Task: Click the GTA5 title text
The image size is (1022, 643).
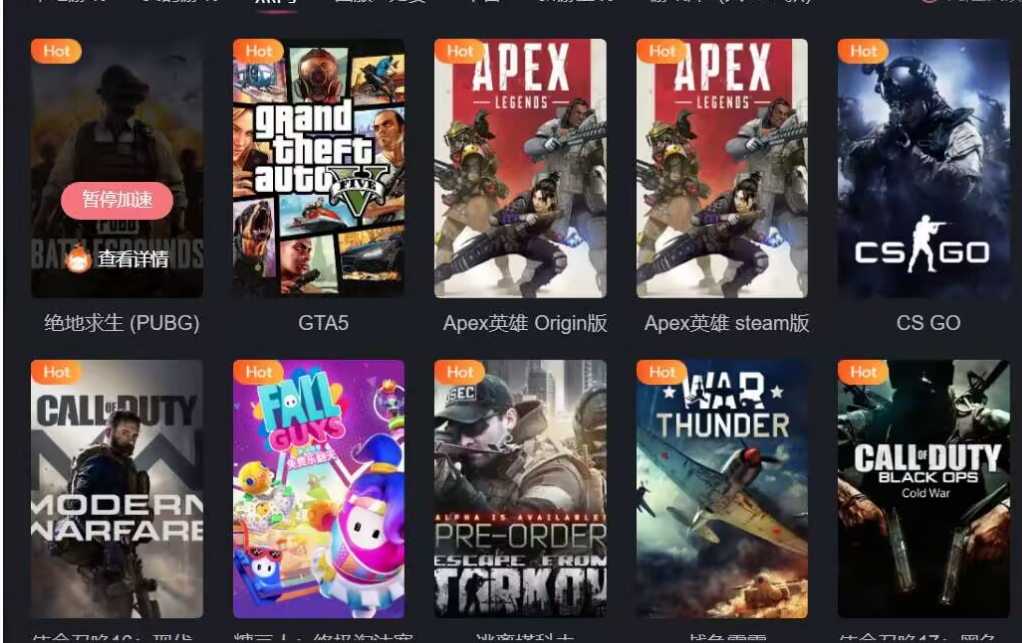Action: click(x=323, y=323)
